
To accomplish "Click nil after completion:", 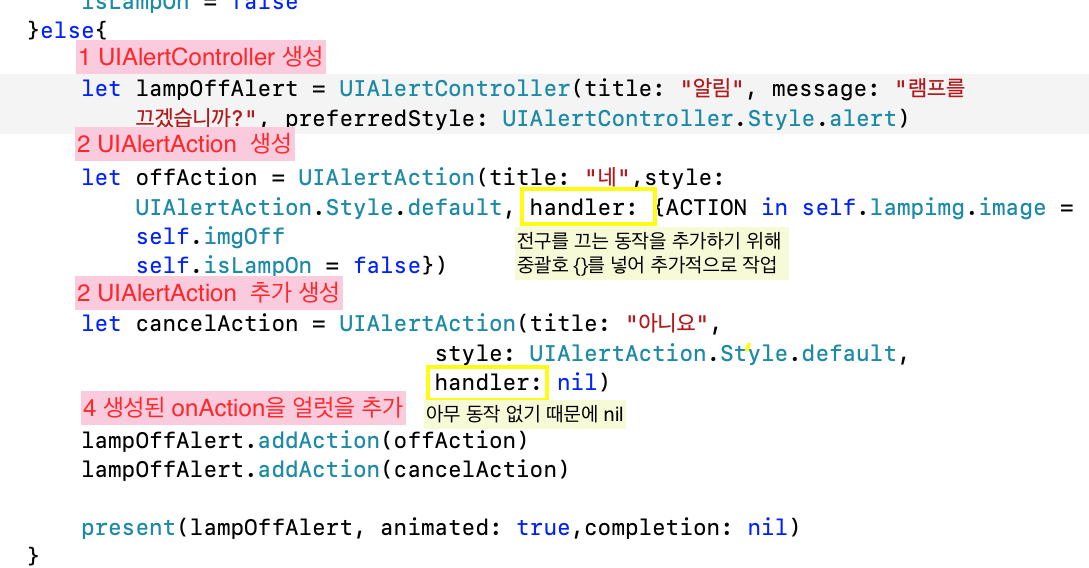I will (x=767, y=528).
